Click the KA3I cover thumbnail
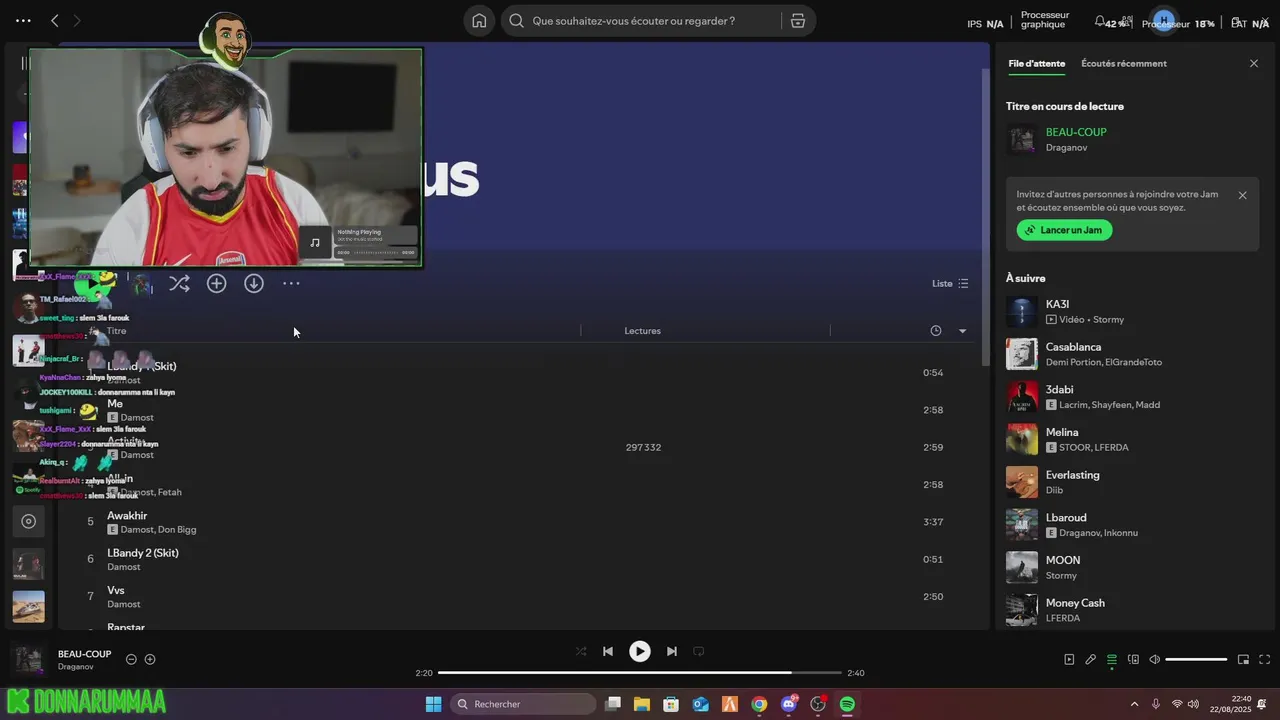Viewport: 1280px width, 720px height. (x=1022, y=312)
